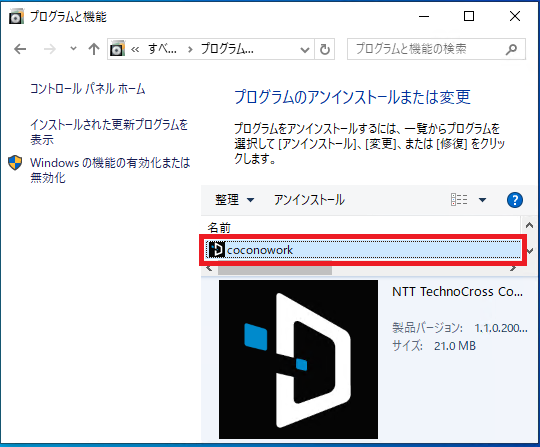Expand the view options dropdown arrow
Screen dimensions: 540x447
(x=482, y=200)
